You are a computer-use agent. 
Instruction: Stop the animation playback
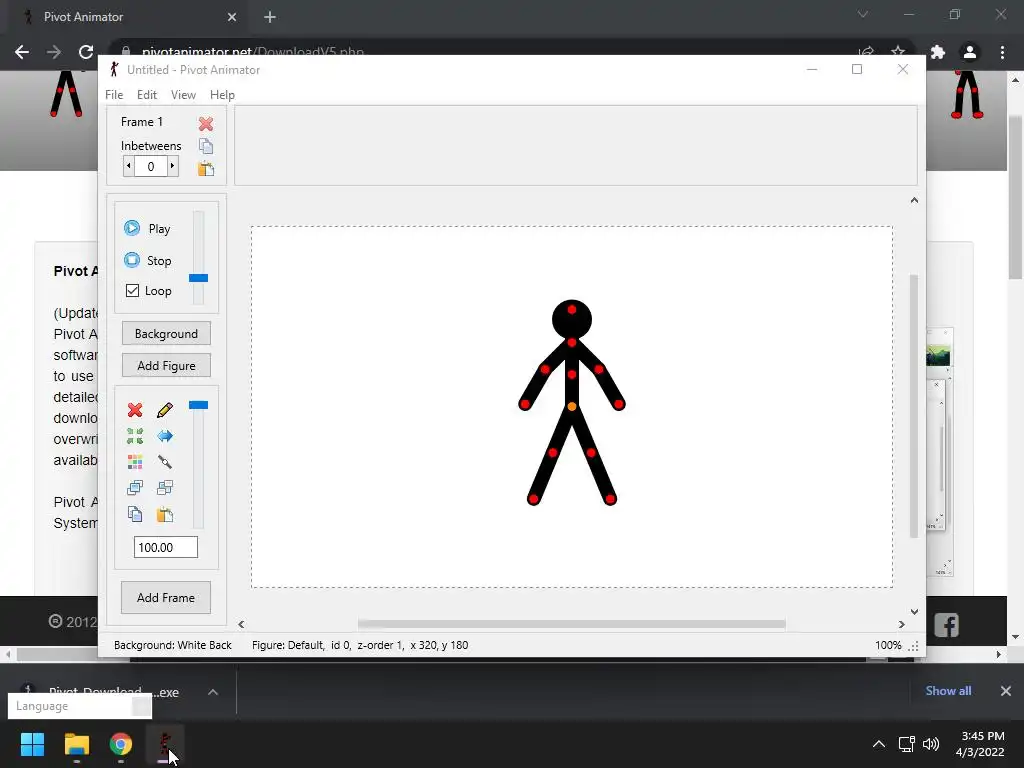pos(148,261)
